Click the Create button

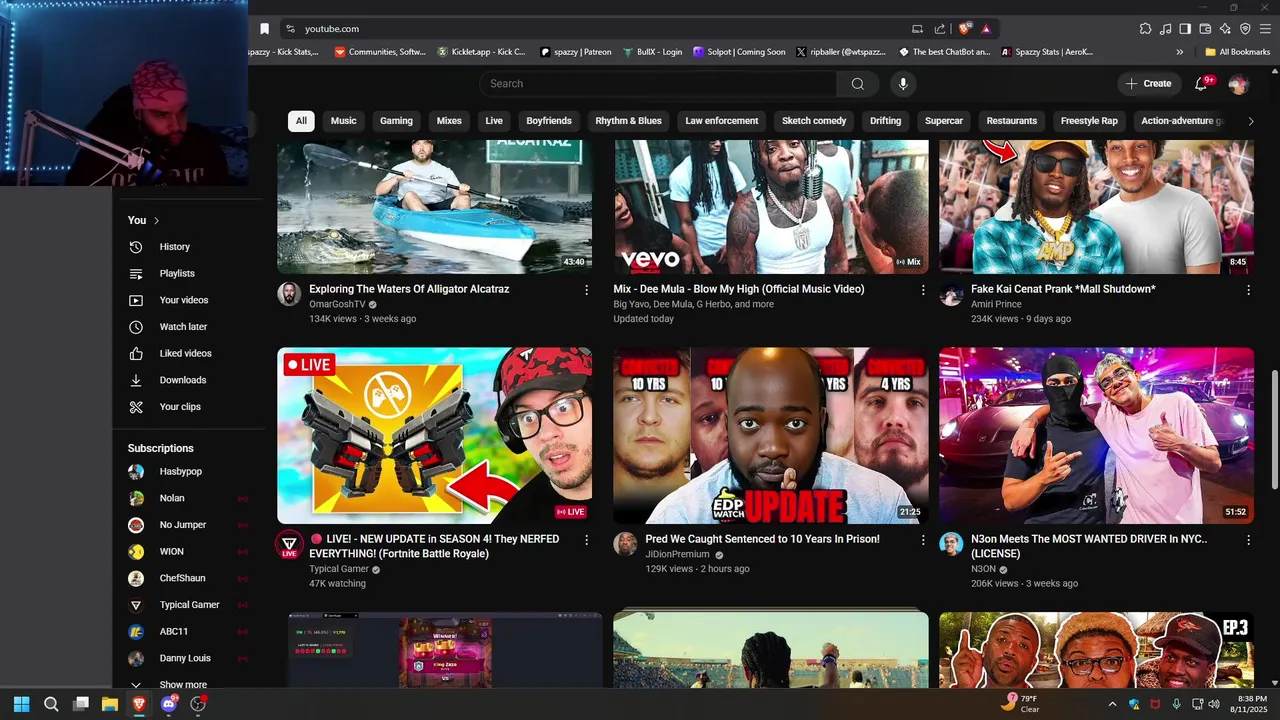coord(1148,84)
